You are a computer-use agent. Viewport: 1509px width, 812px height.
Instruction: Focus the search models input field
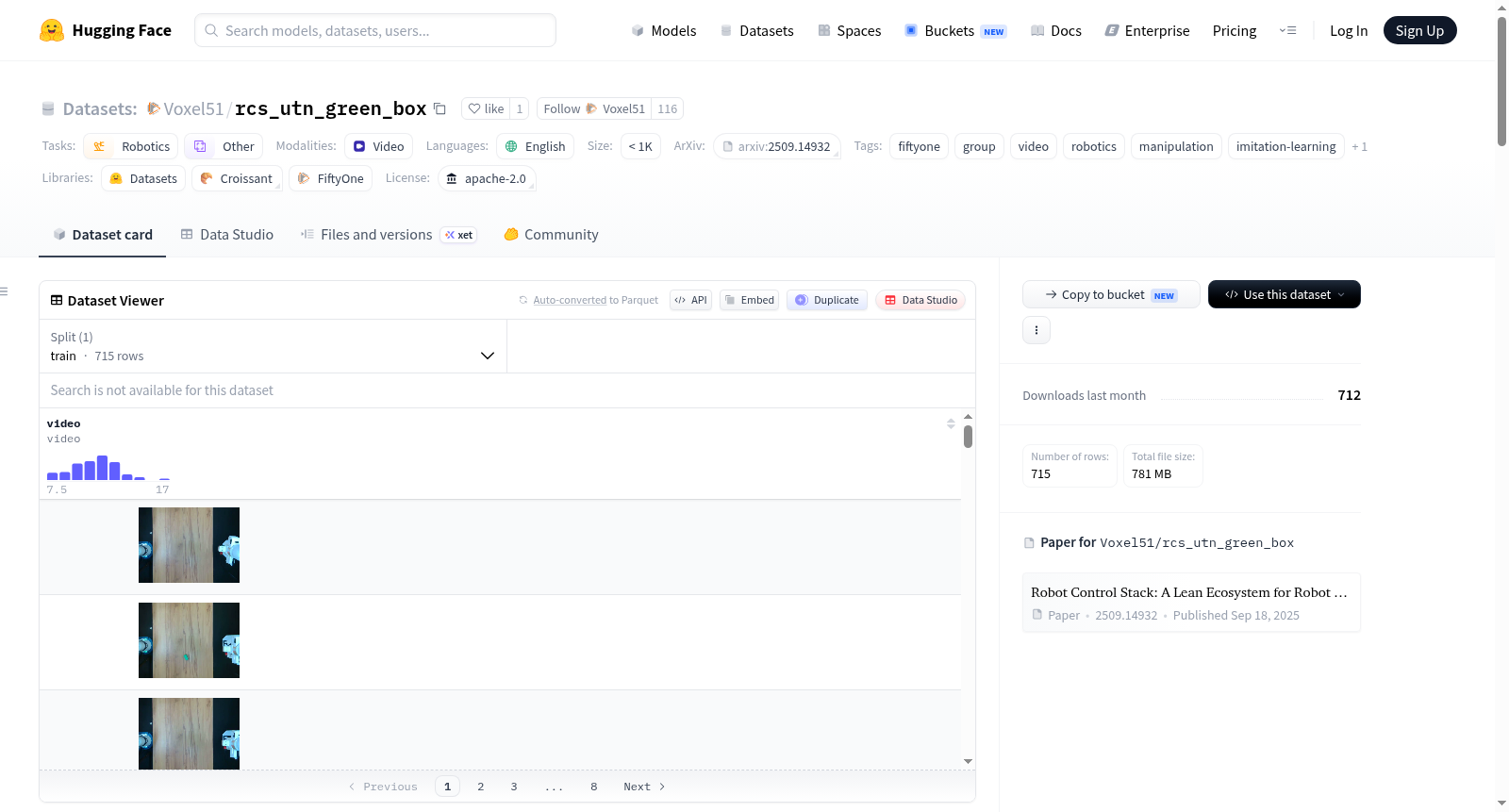pos(375,30)
